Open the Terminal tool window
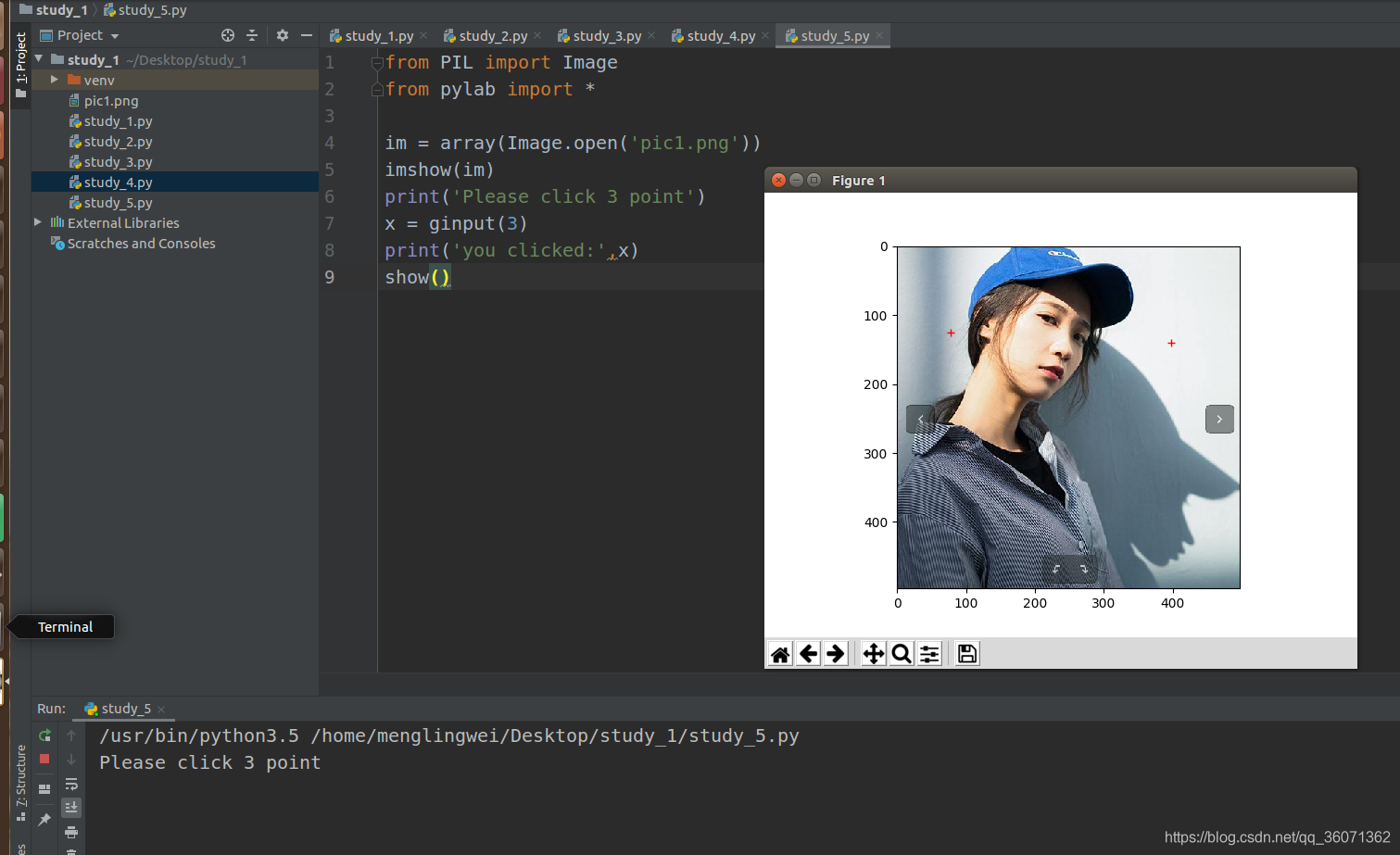 [x=66, y=626]
